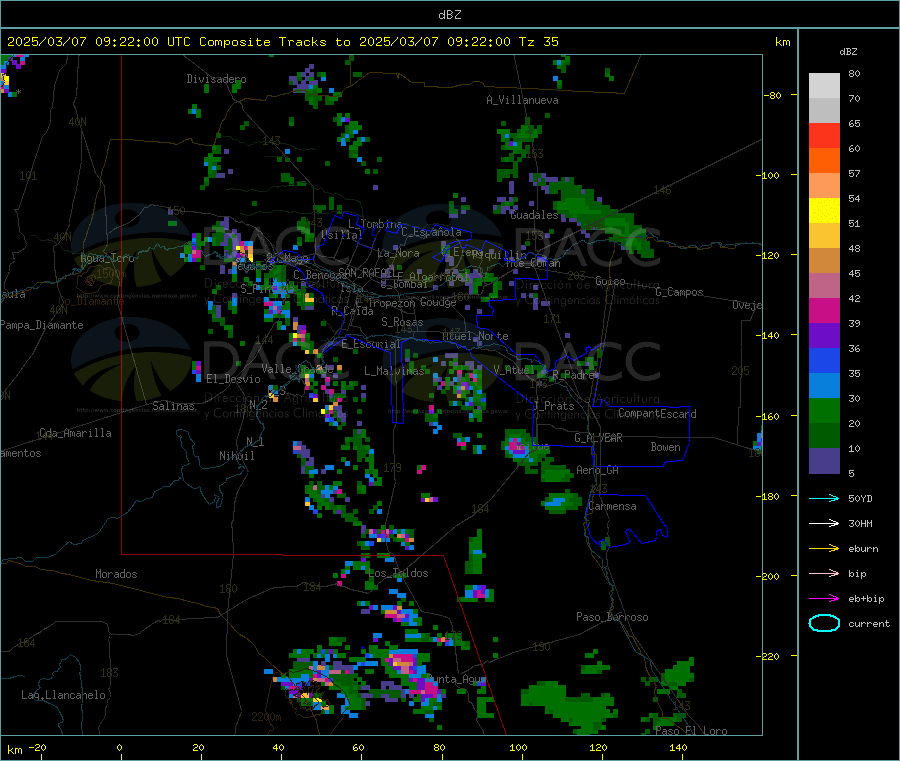Viewport: 900px width, 761px height.
Task: Click the 'Salinas' map label
Action: click(173, 406)
